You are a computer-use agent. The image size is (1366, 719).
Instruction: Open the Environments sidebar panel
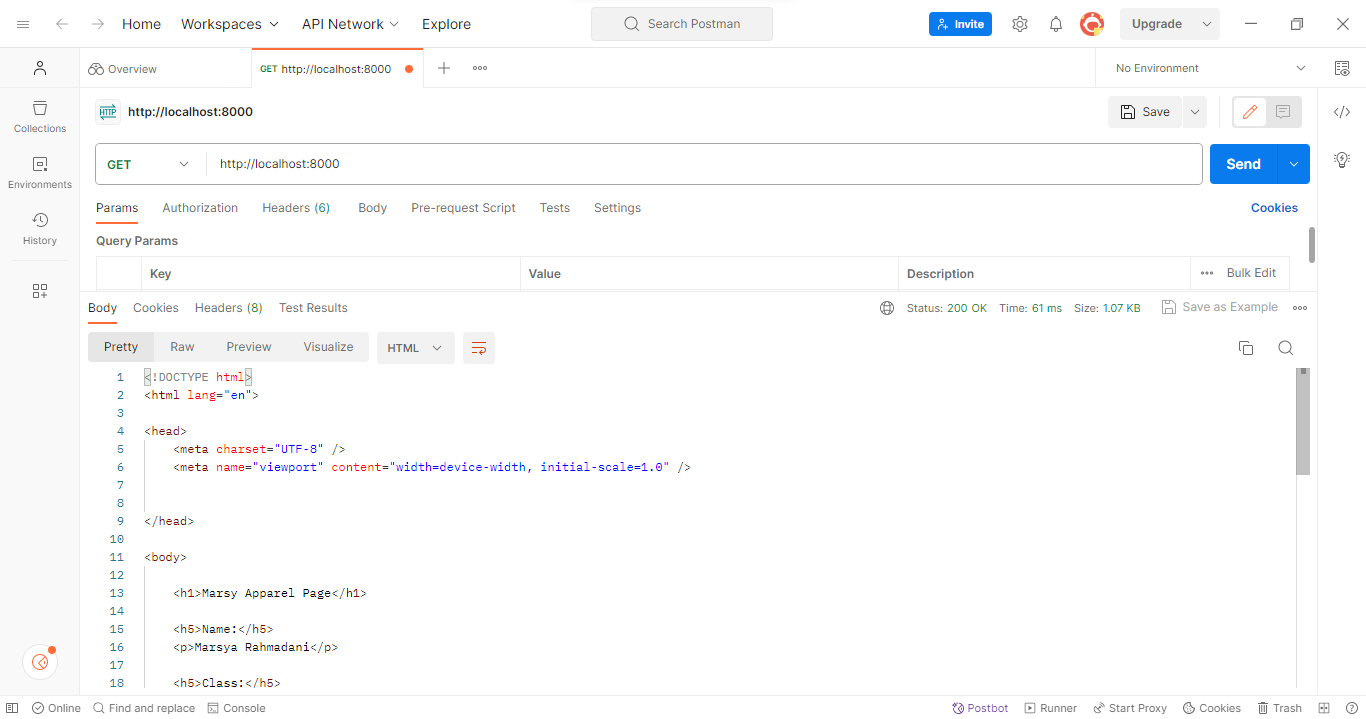[x=39, y=170]
